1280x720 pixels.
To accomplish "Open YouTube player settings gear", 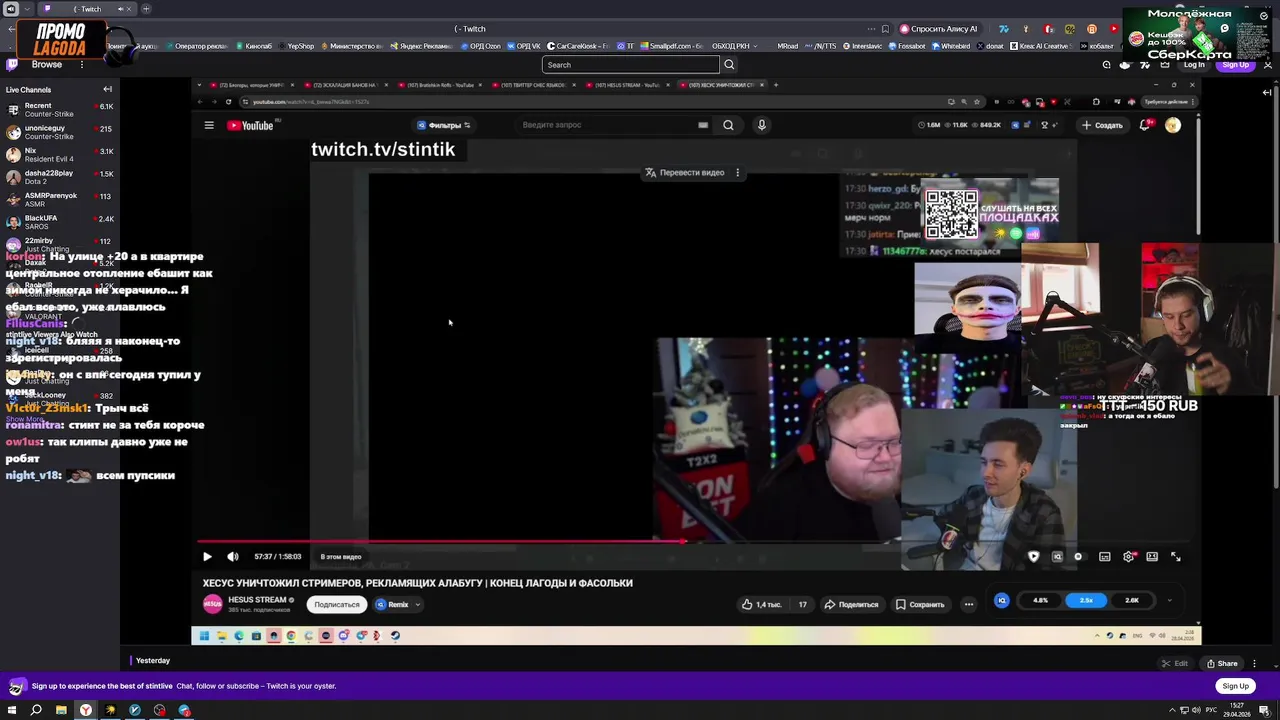I will (1128, 557).
